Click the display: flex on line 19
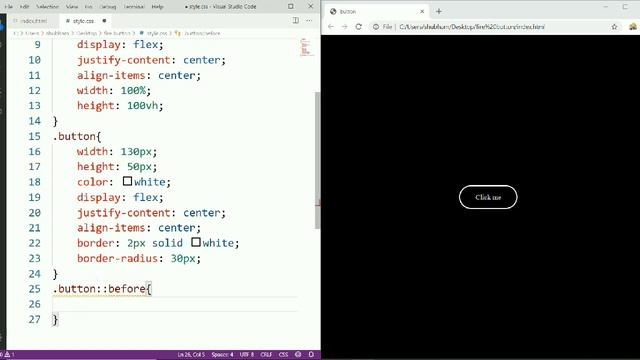The height and width of the screenshot is (360, 640). point(120,197)
